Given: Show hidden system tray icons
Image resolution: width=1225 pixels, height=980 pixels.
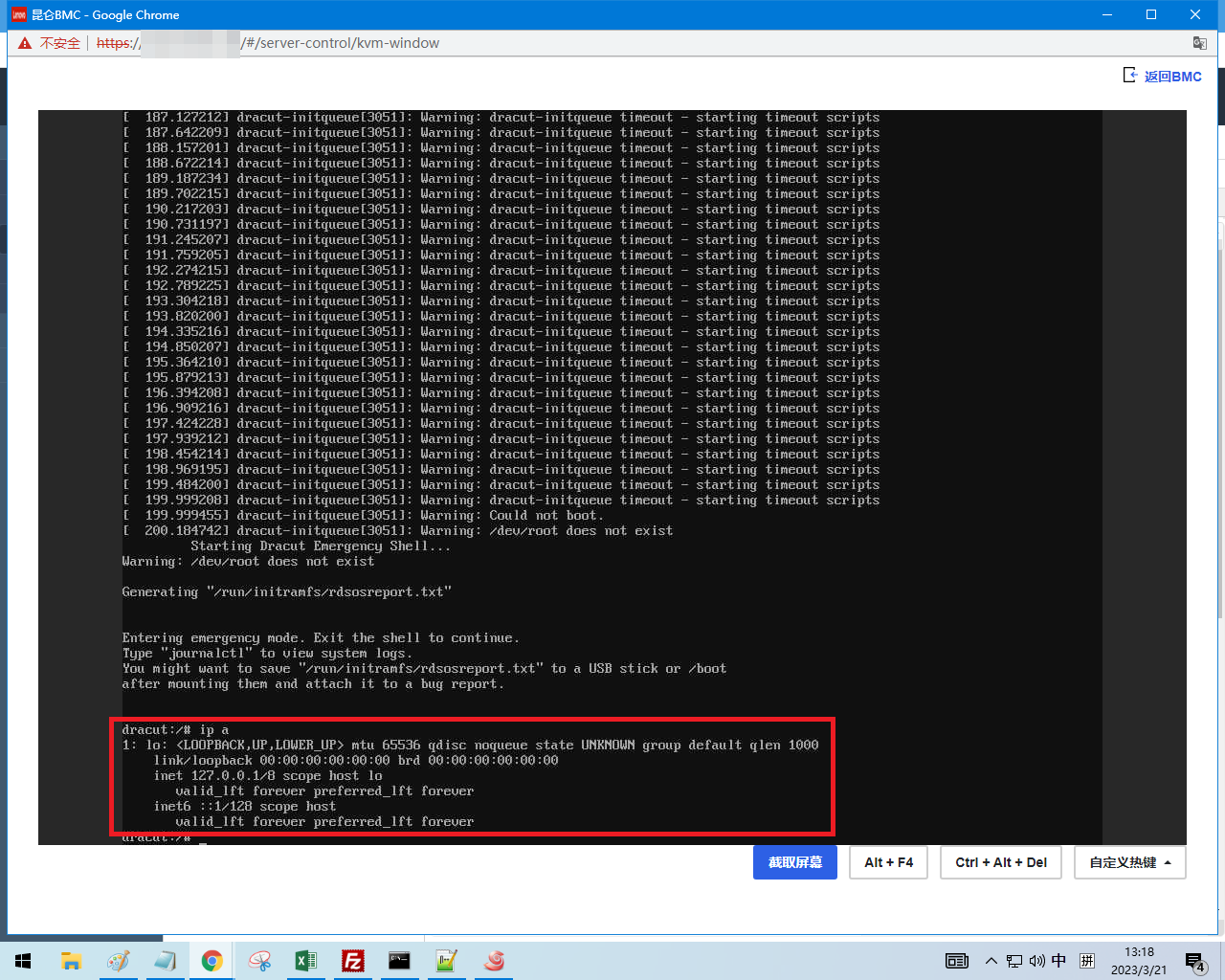Looking at the screenshot, I should click(x=991, y=961).
